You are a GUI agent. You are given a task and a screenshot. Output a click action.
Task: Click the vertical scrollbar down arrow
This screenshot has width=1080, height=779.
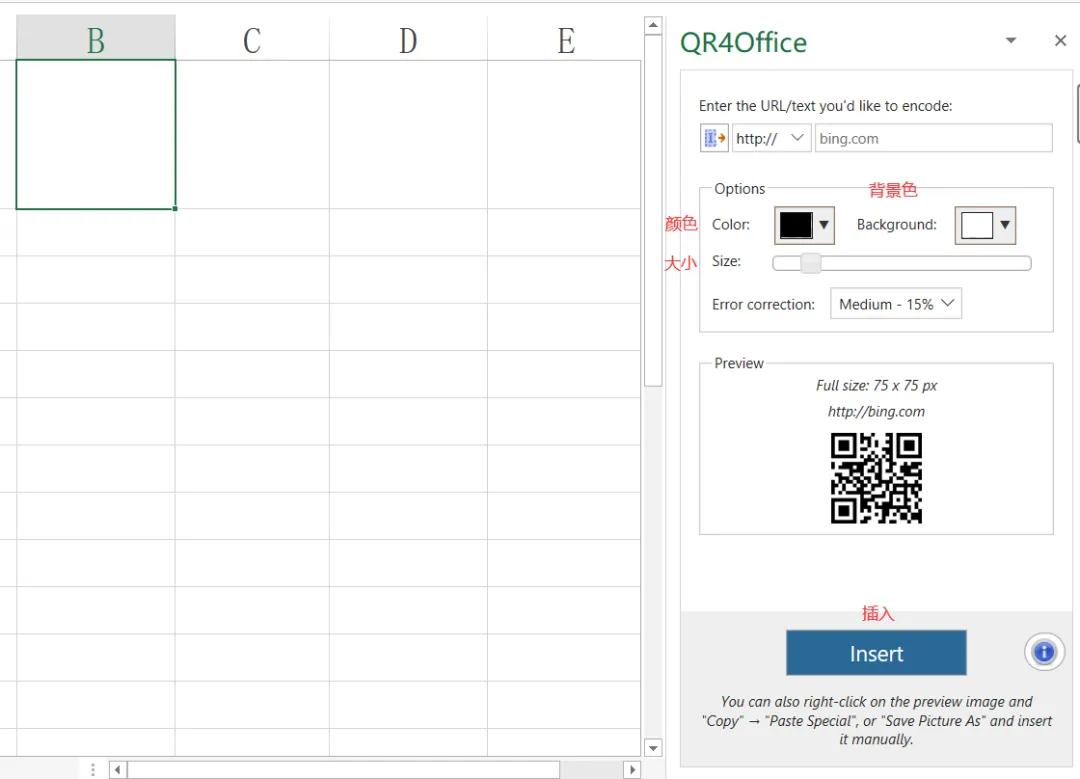pyautogui.click(x=653, y=747)
